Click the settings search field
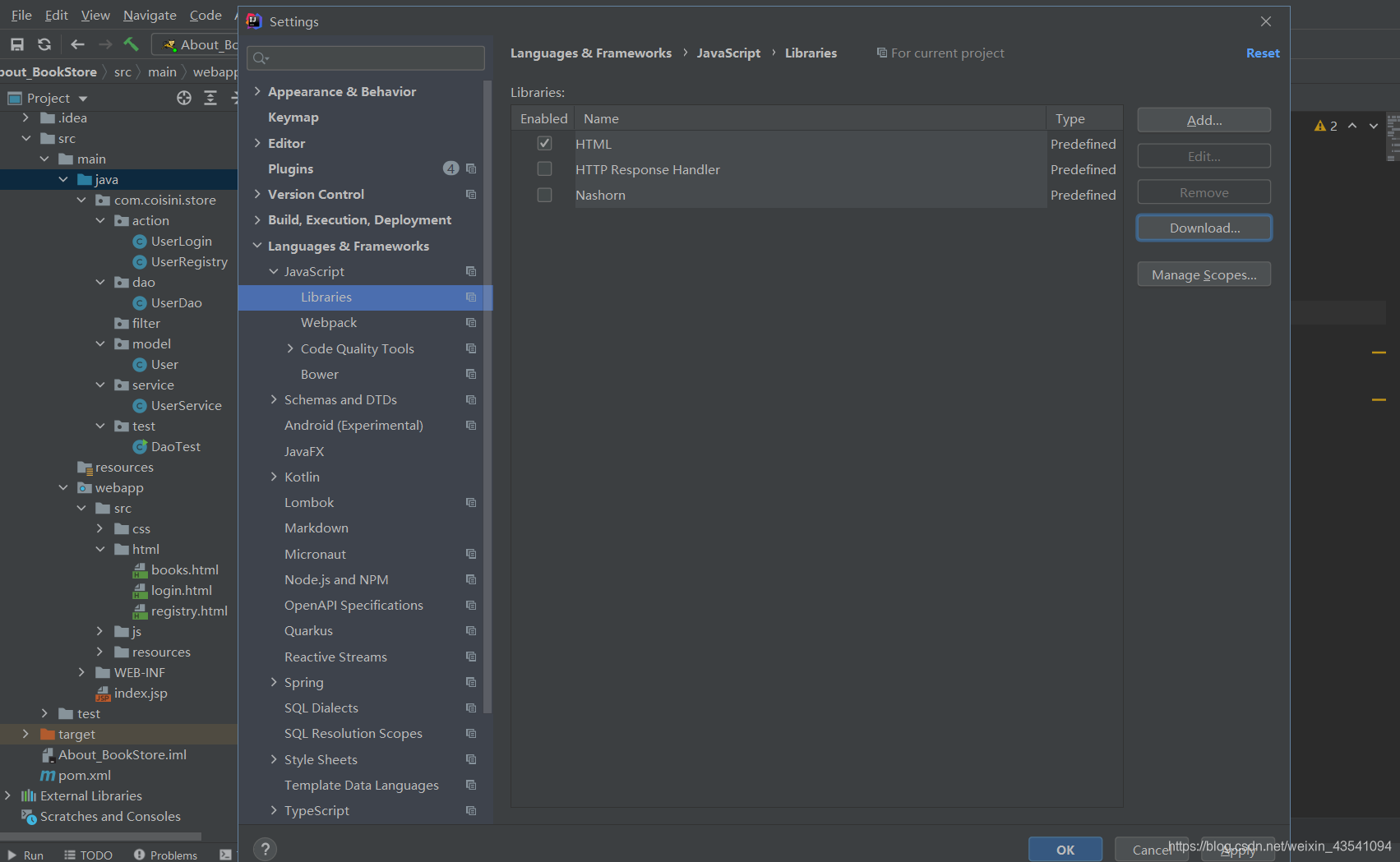 click(366, 58)
